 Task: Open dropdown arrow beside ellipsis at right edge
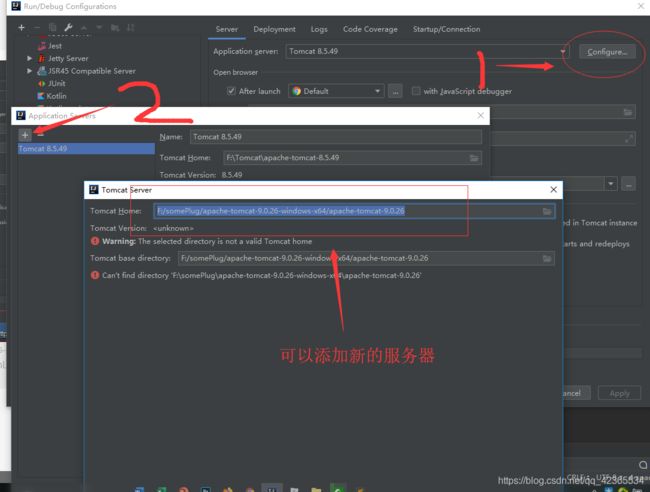[611, 184]
